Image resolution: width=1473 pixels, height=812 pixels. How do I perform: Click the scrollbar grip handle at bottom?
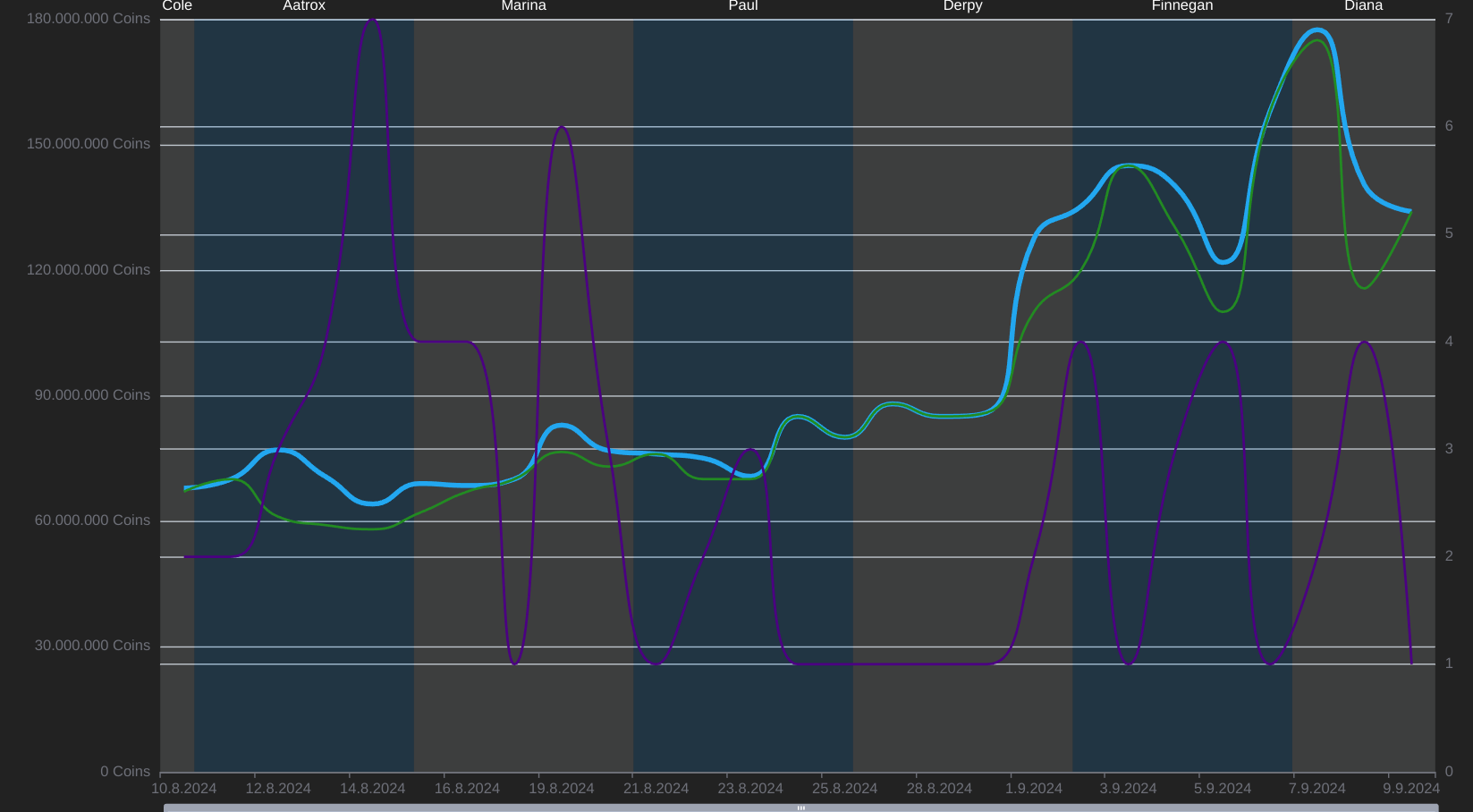pos(800,808)
